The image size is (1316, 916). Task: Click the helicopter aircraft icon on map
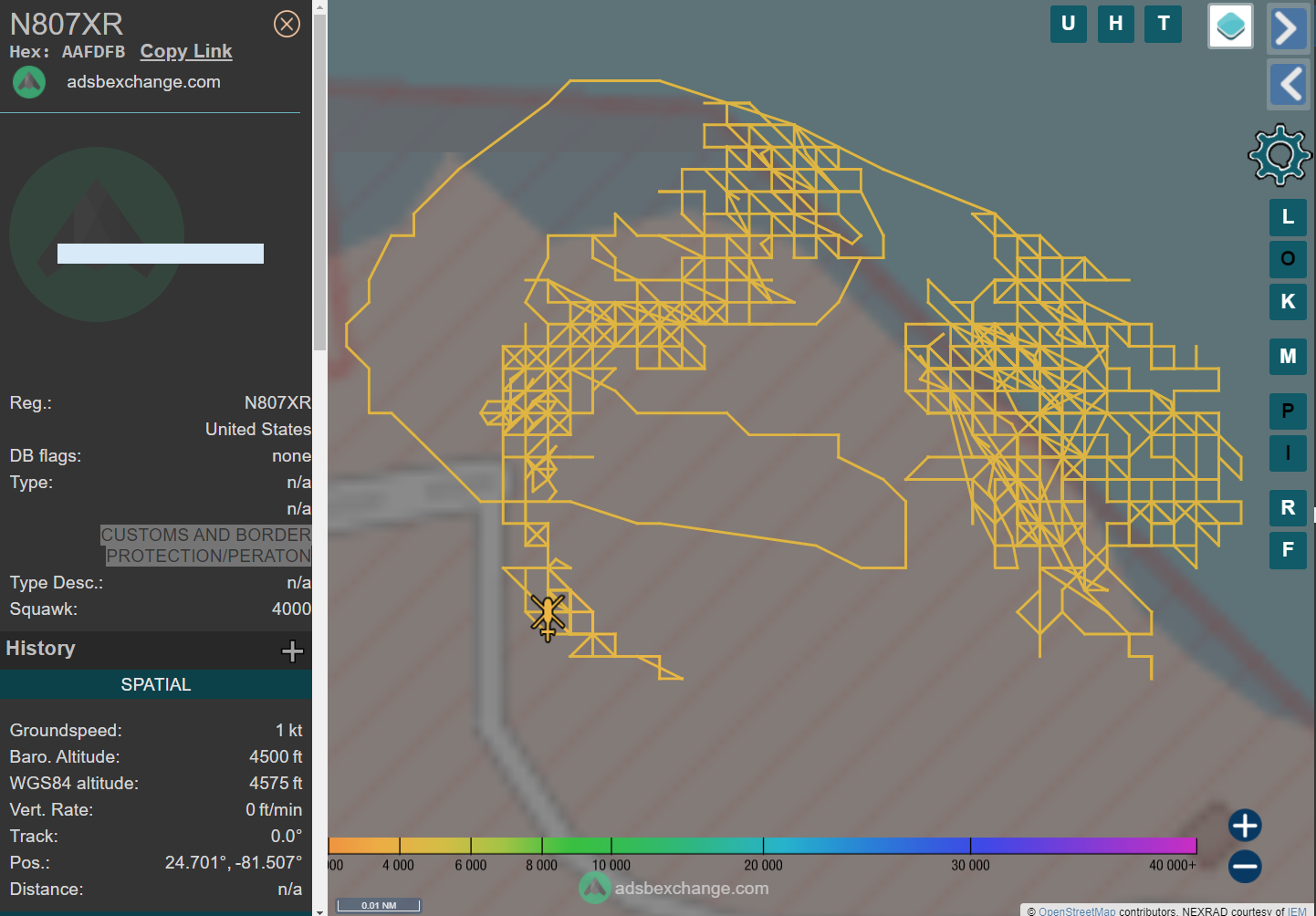(x=548, y=617)
